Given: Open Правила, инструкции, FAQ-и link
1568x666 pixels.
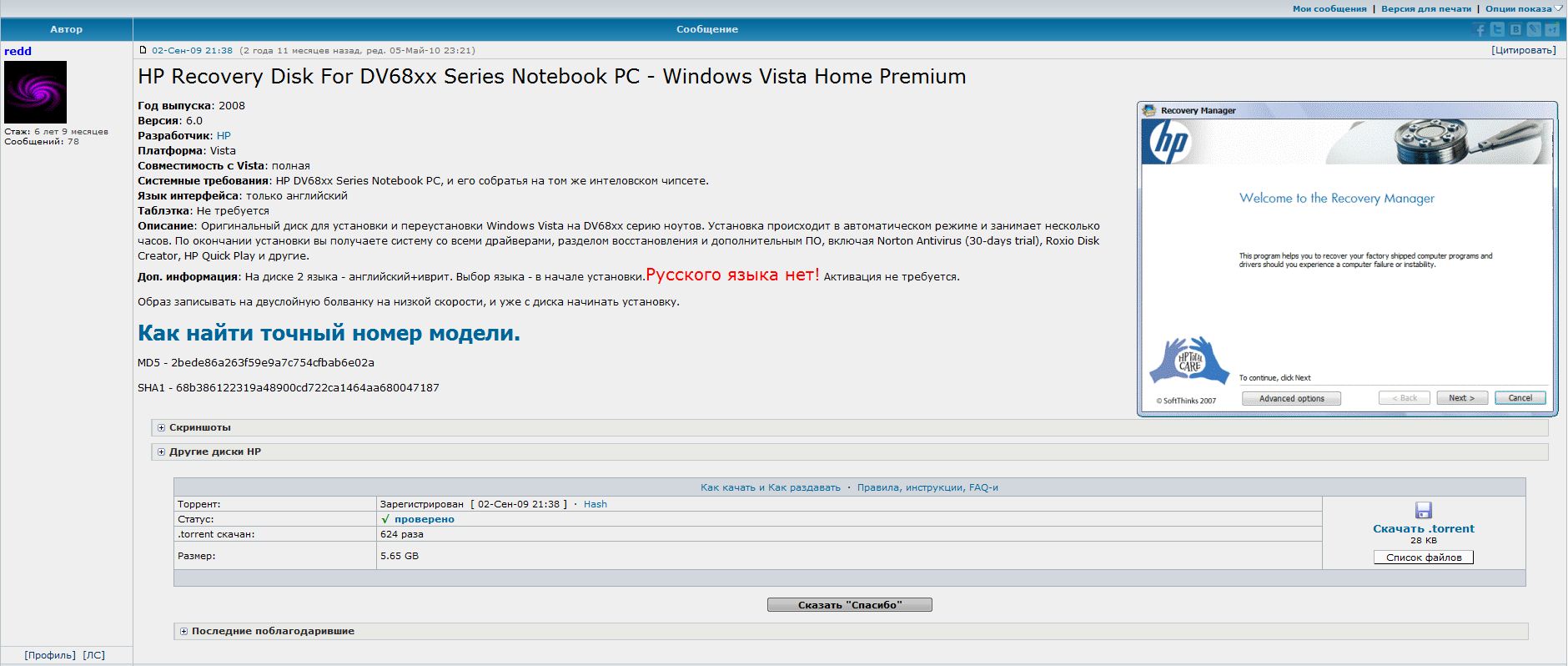Looking at the screenshot, I should [x=927, y=487].
